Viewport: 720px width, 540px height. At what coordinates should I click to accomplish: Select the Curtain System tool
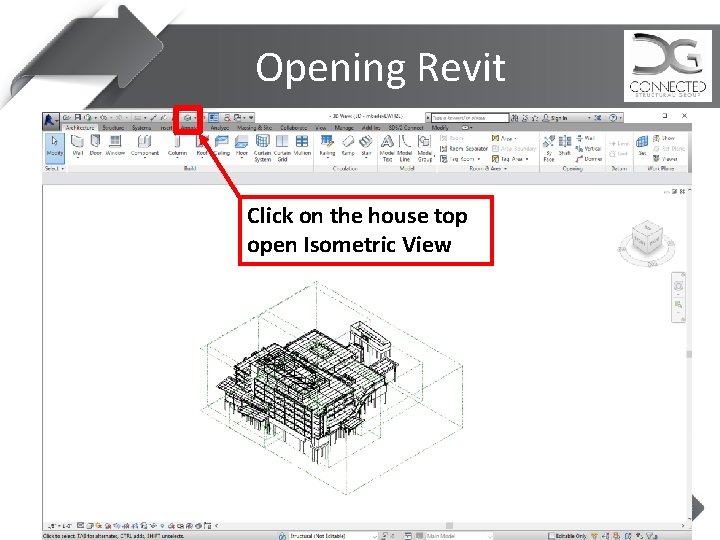[x=263, y=148]
